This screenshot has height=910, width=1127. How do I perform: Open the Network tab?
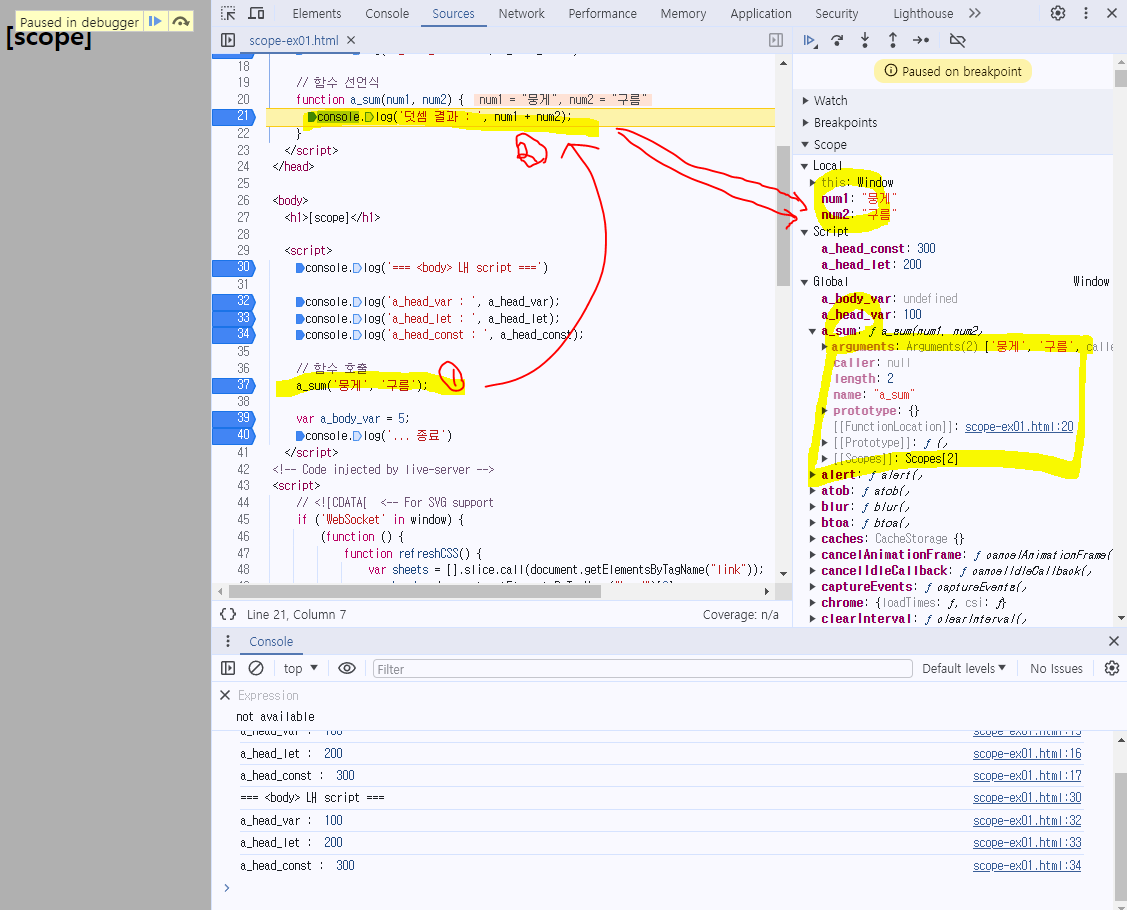[x=521, y=13]
